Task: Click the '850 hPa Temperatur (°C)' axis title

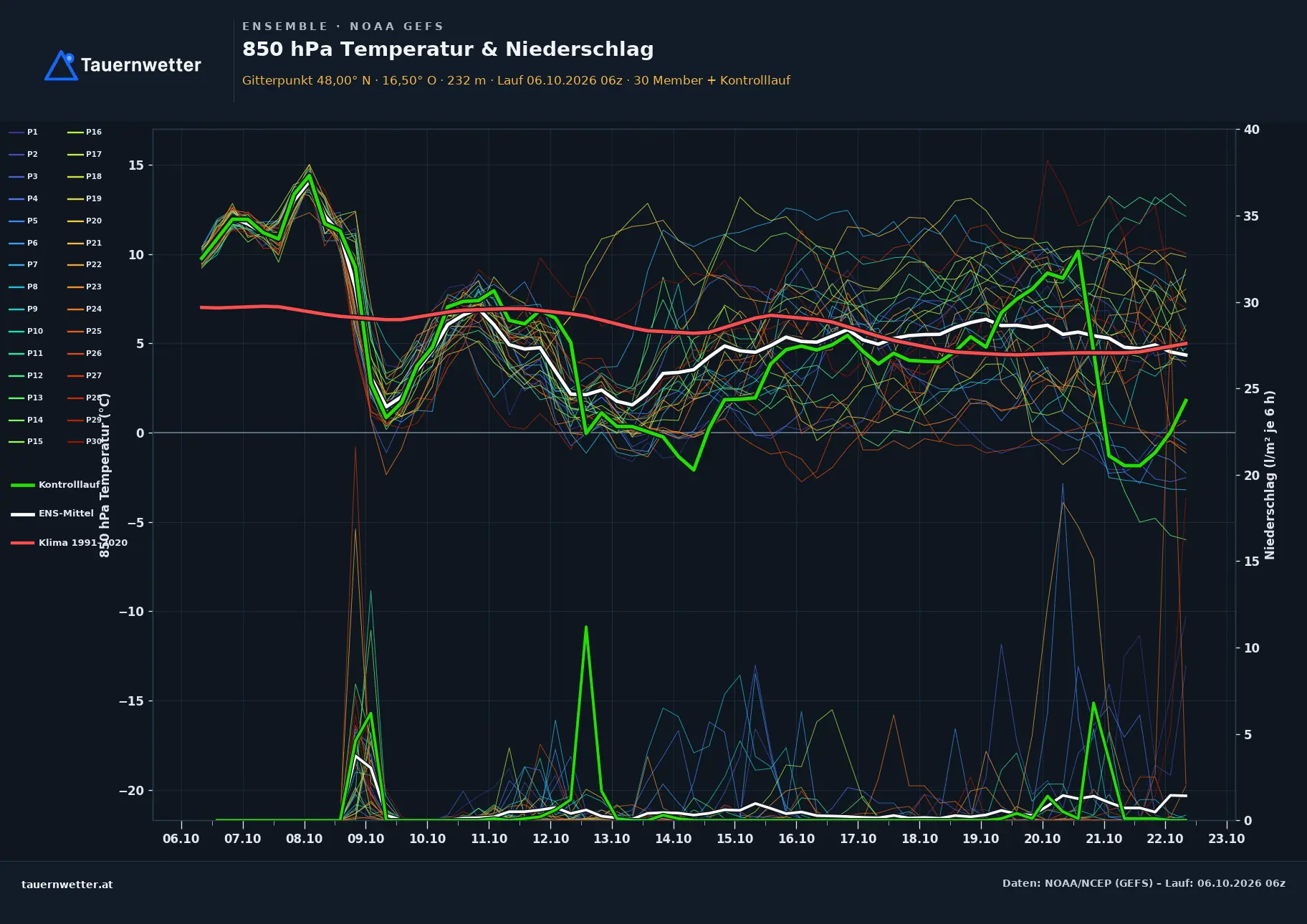Action: tap(105, 475)
